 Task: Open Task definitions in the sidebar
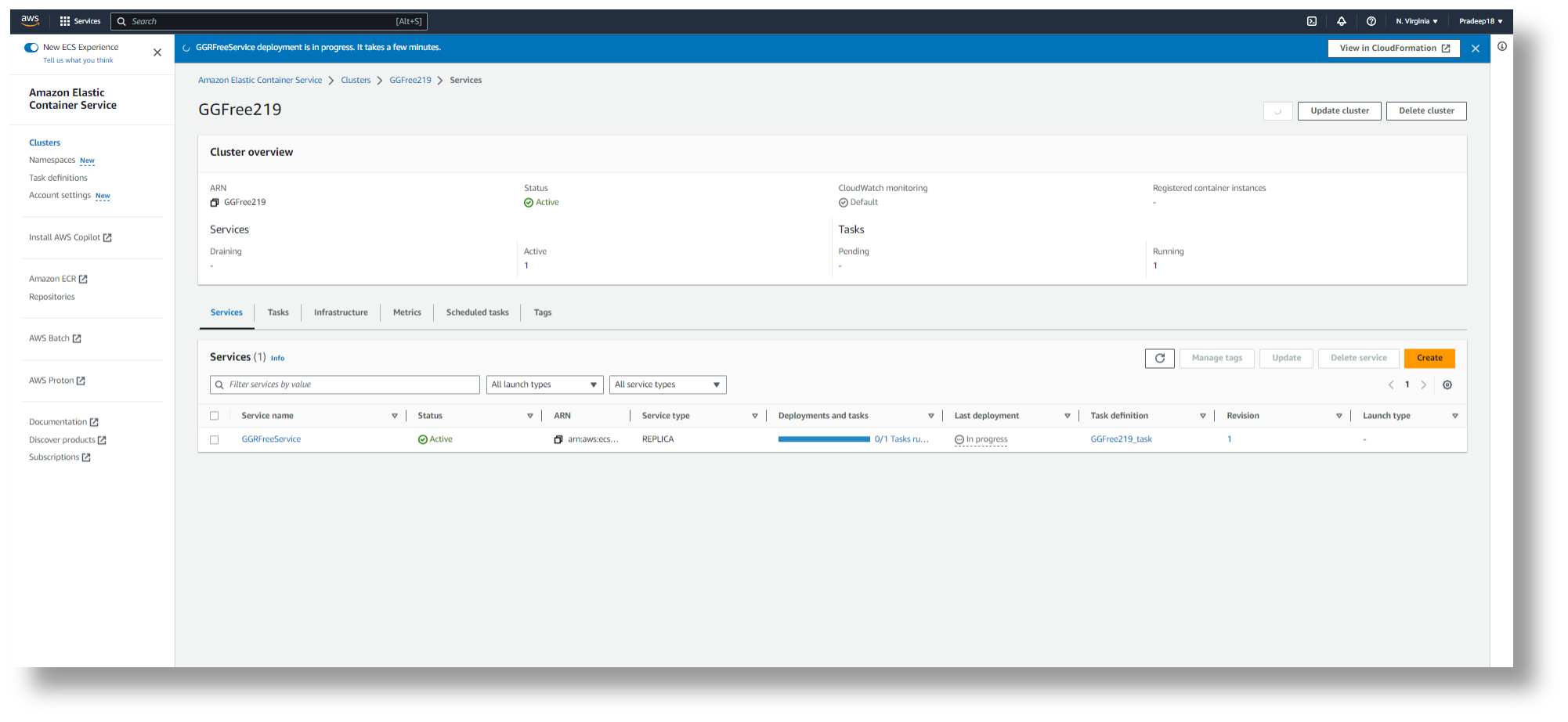tap(58, 179)
